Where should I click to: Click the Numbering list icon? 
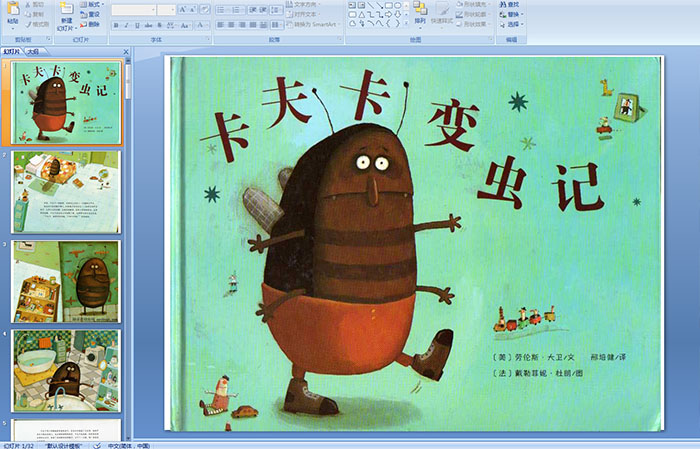238,10
